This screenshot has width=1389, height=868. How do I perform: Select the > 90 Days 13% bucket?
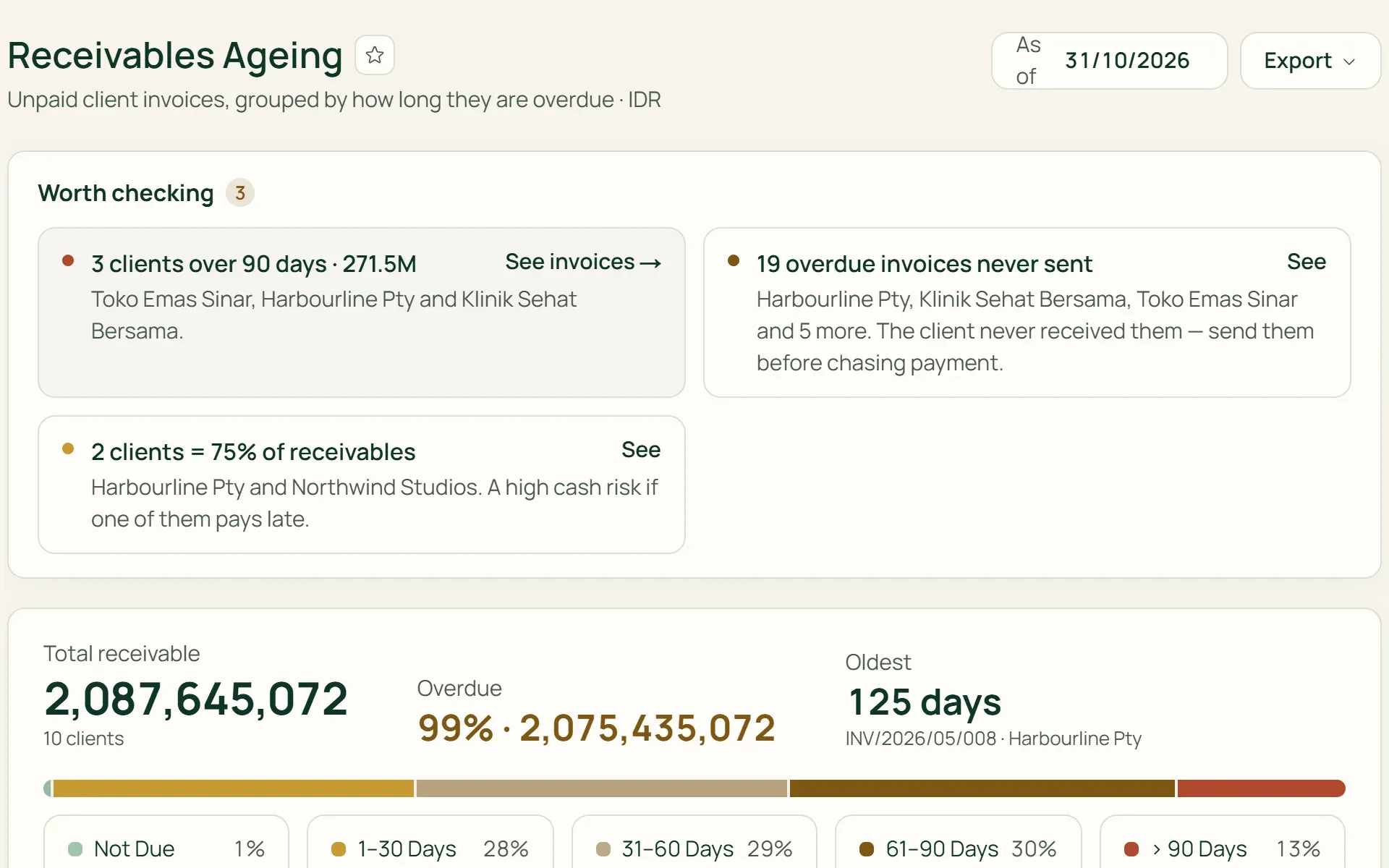[1223, 843]
